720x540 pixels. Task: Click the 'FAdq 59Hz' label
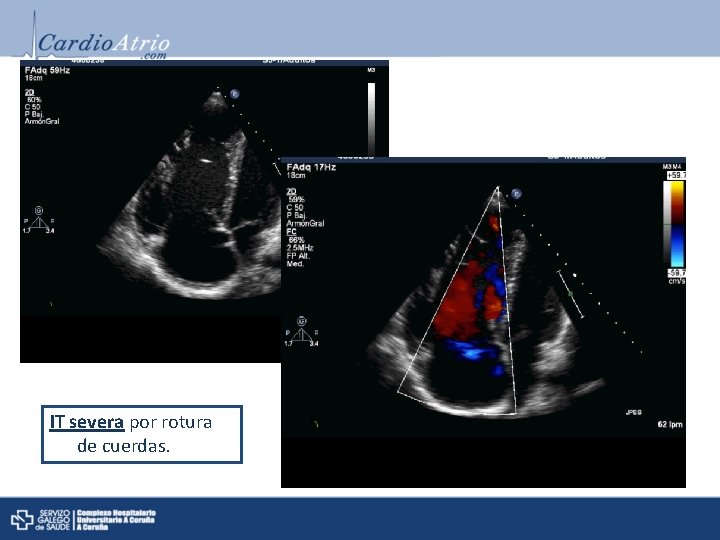tap(47, 70)
